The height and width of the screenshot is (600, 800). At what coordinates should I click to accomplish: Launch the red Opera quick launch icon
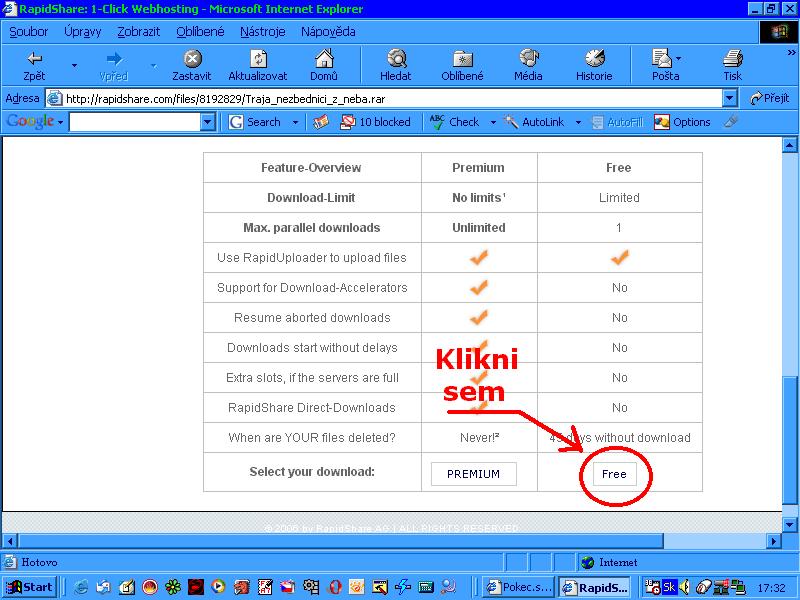335,587
